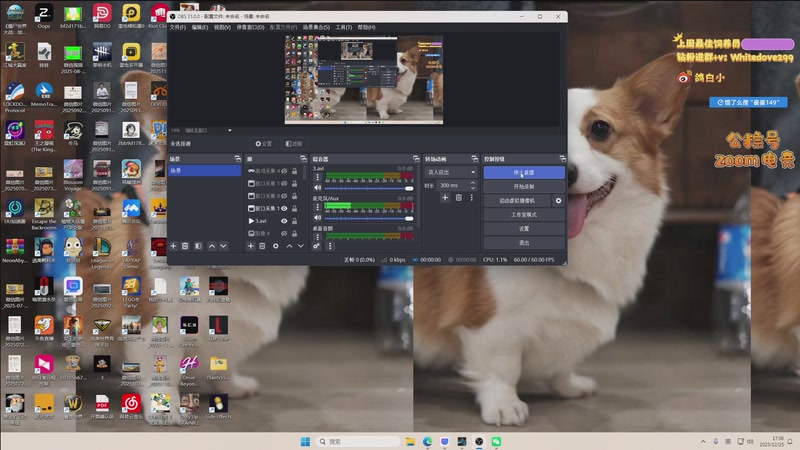Select the 场景 item in scenes list
The height and width of the screenshot is (450, 800).
[205, 170]
